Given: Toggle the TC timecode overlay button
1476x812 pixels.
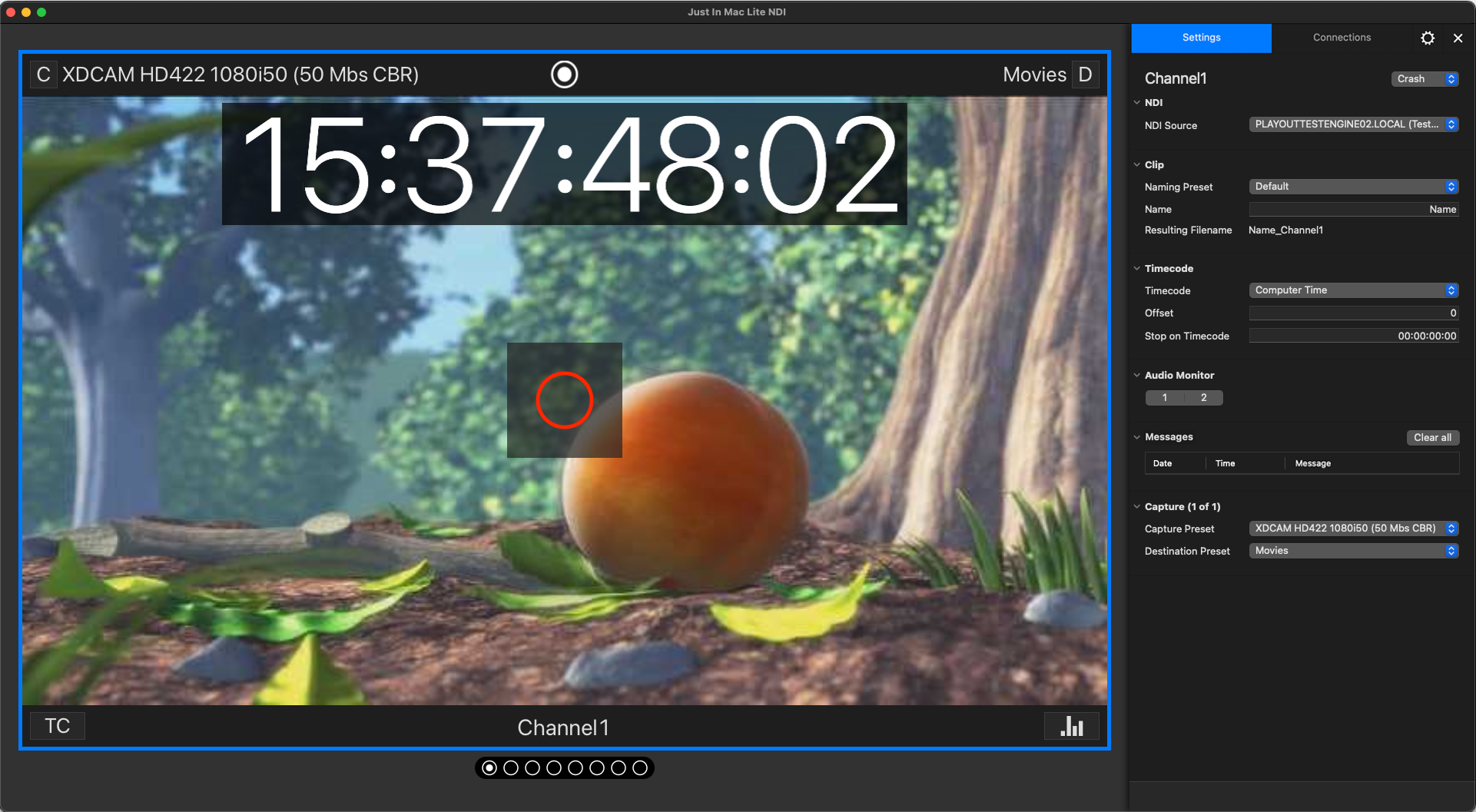Looking at the screenshot, I should click(x=58, y=726).
